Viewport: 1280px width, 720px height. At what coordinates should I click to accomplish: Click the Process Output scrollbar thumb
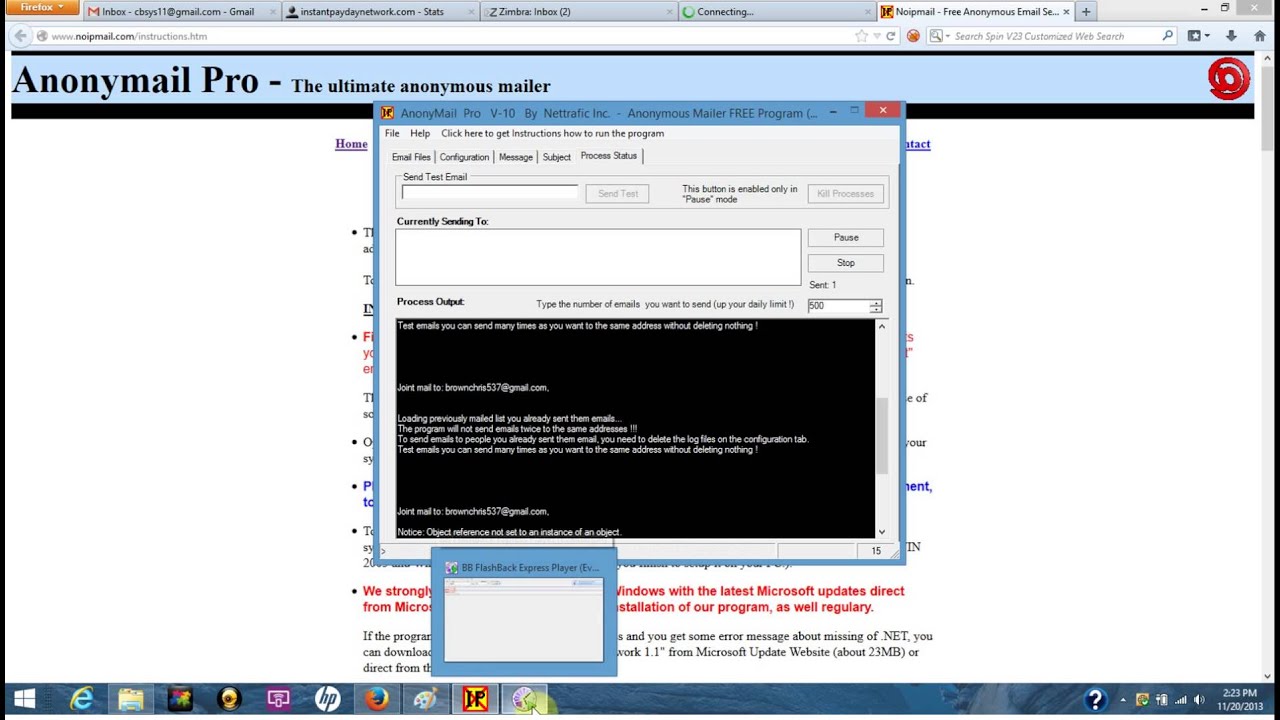click(x=881, y=436)
